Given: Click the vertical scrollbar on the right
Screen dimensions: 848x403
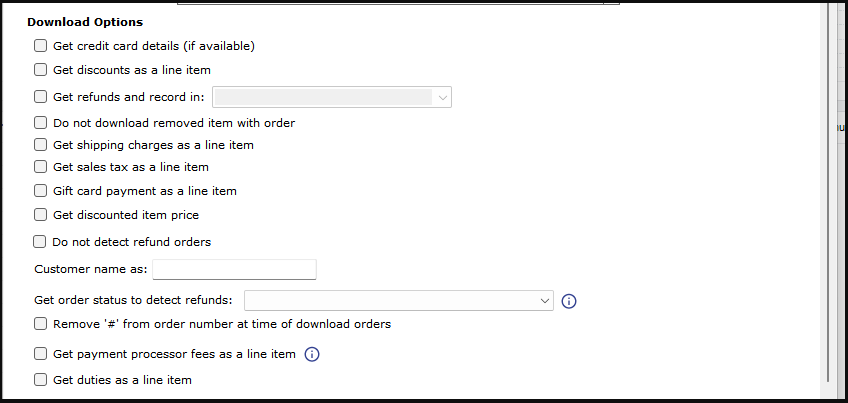Looking at the screenshot, I should (827, 200).
